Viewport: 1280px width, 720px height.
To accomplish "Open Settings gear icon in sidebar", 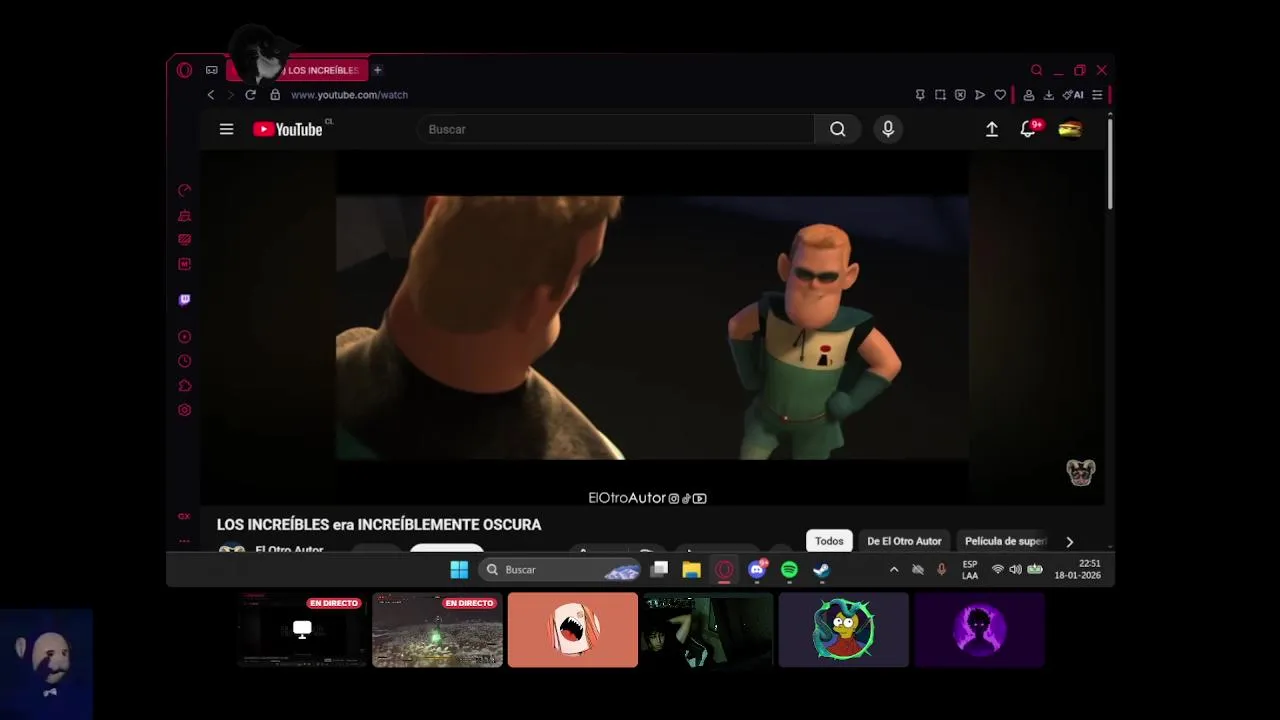I will coord(184,410).
